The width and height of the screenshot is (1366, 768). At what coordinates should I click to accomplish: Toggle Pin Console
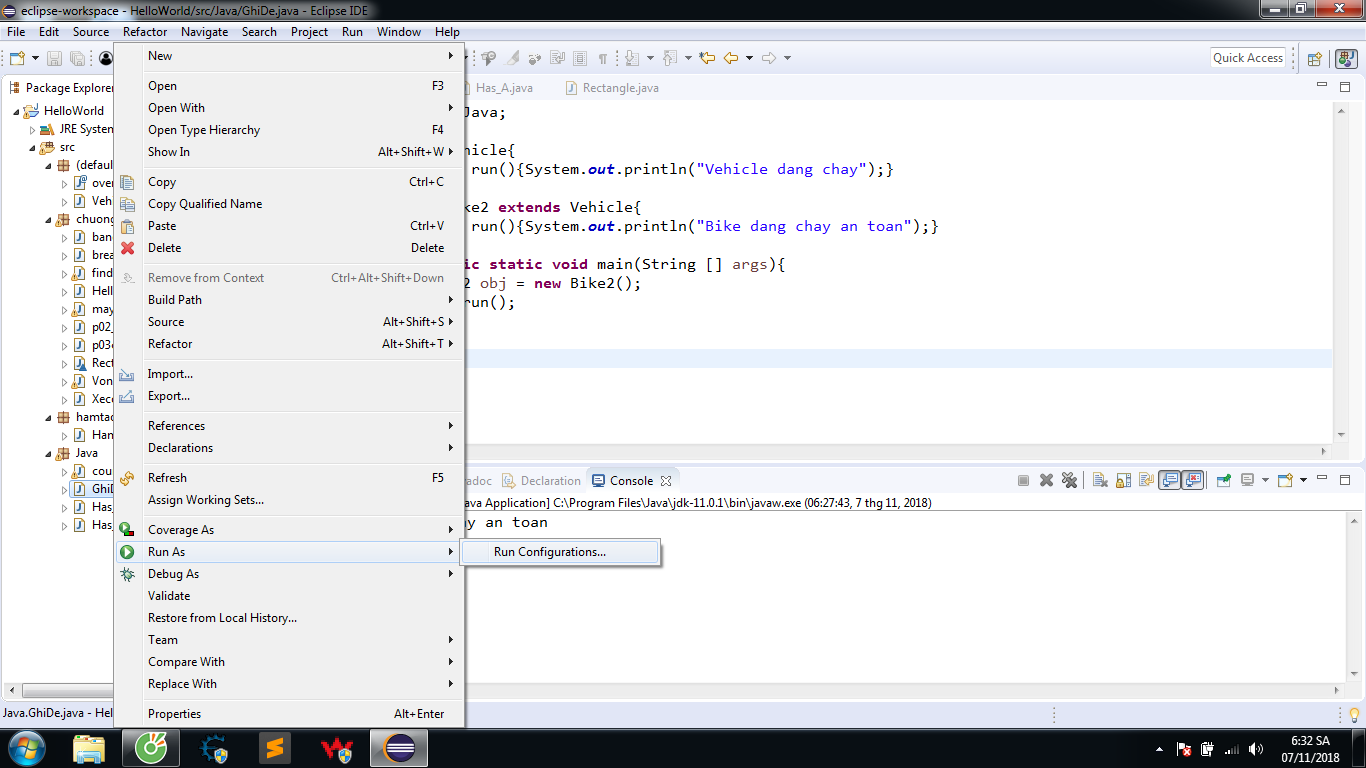pos(1222,480)
